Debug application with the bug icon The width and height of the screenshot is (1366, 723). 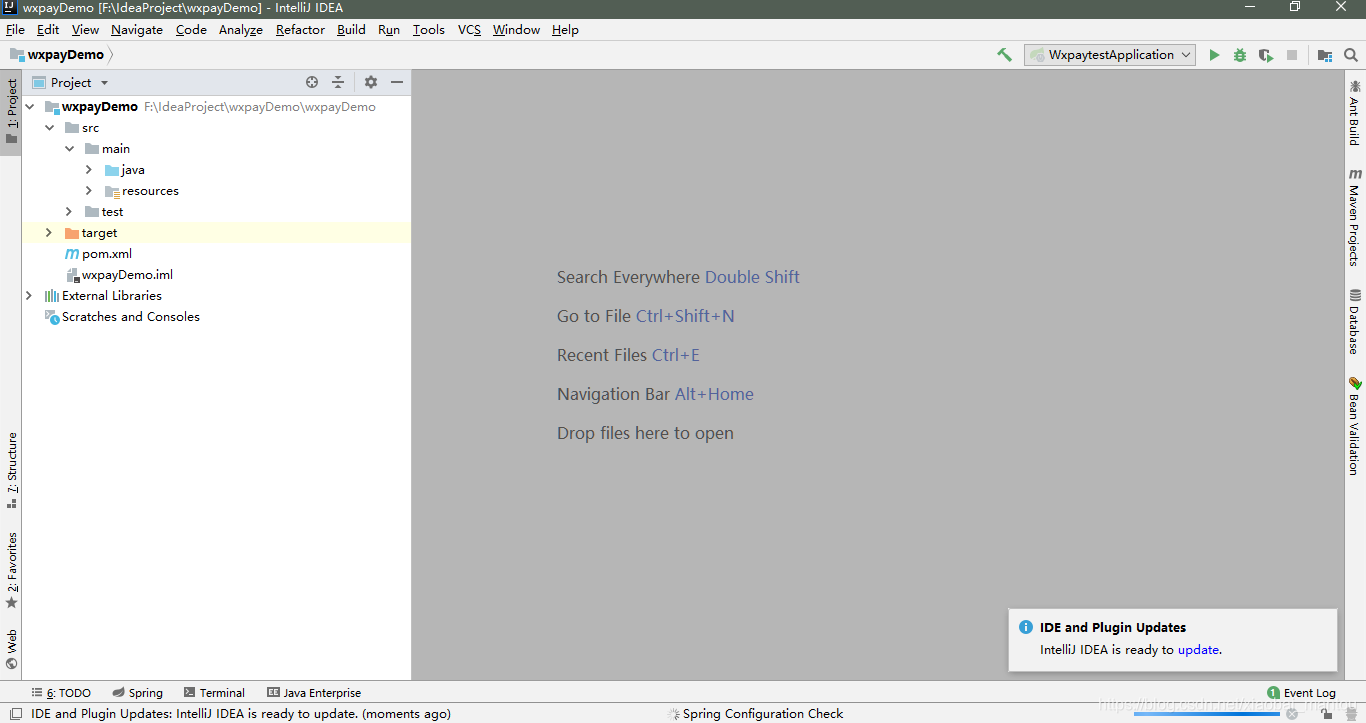tap(1240, 55)
